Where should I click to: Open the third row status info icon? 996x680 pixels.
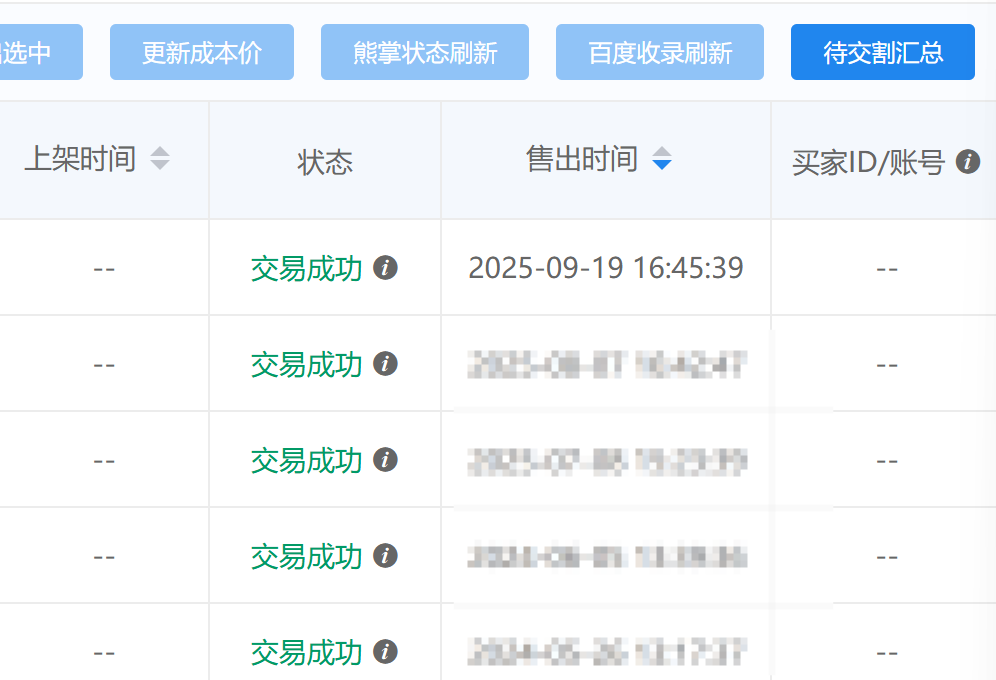click(385, 460)
